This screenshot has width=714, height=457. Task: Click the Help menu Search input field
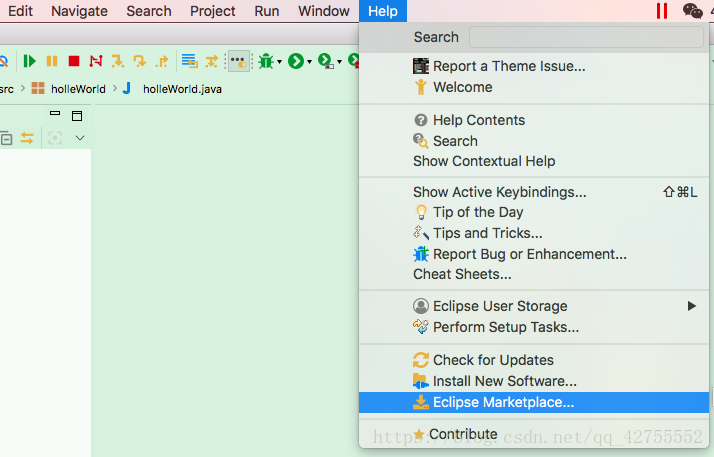pyautogui.click(x=586, y=37)
